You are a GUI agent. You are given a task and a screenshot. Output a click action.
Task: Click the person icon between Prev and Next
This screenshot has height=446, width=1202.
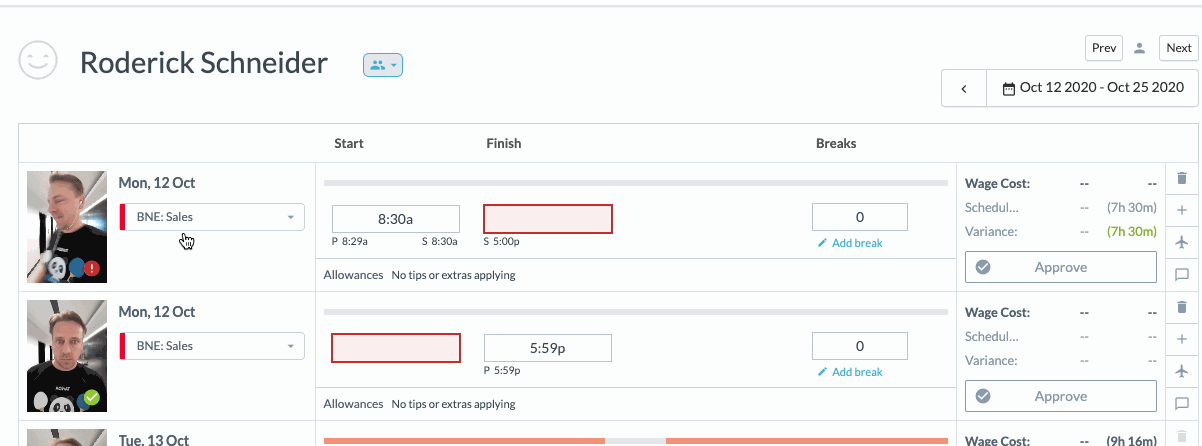[1139, 48]
